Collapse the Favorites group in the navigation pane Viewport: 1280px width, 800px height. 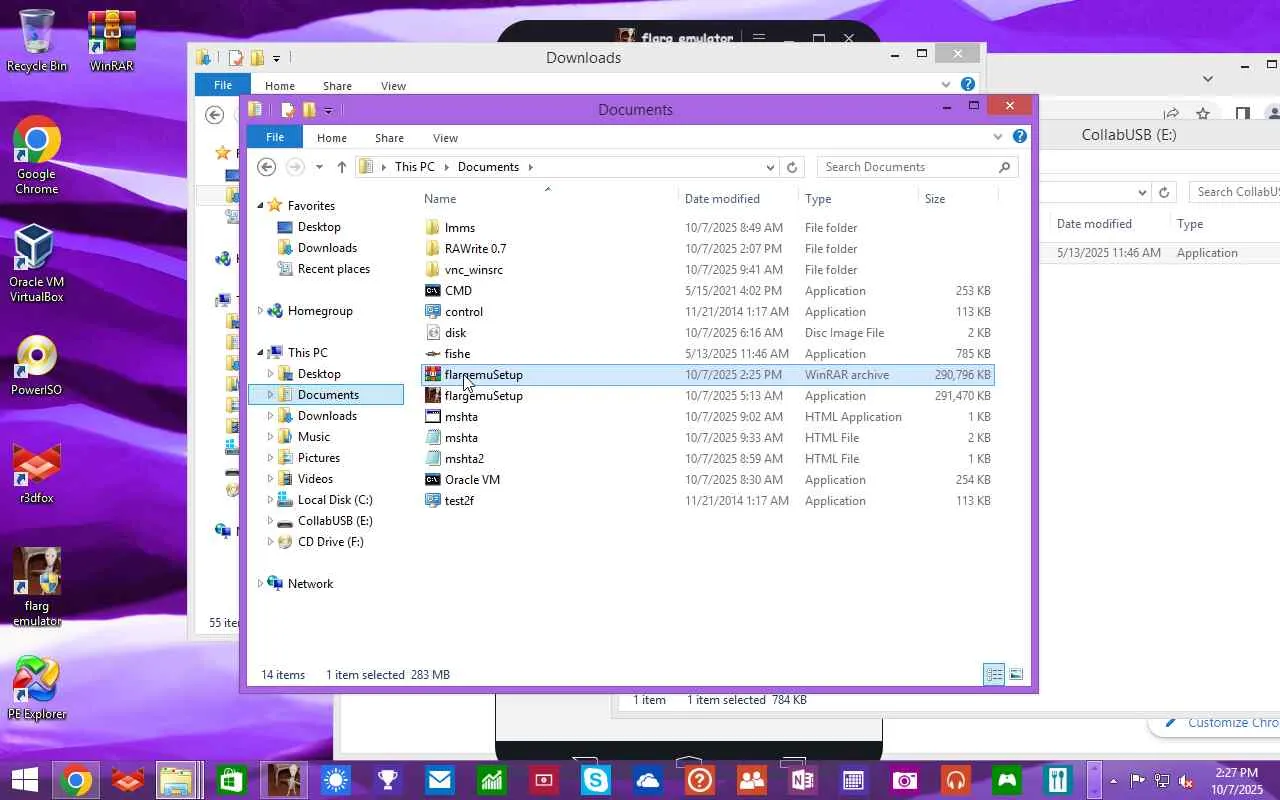tap(260, 206)
